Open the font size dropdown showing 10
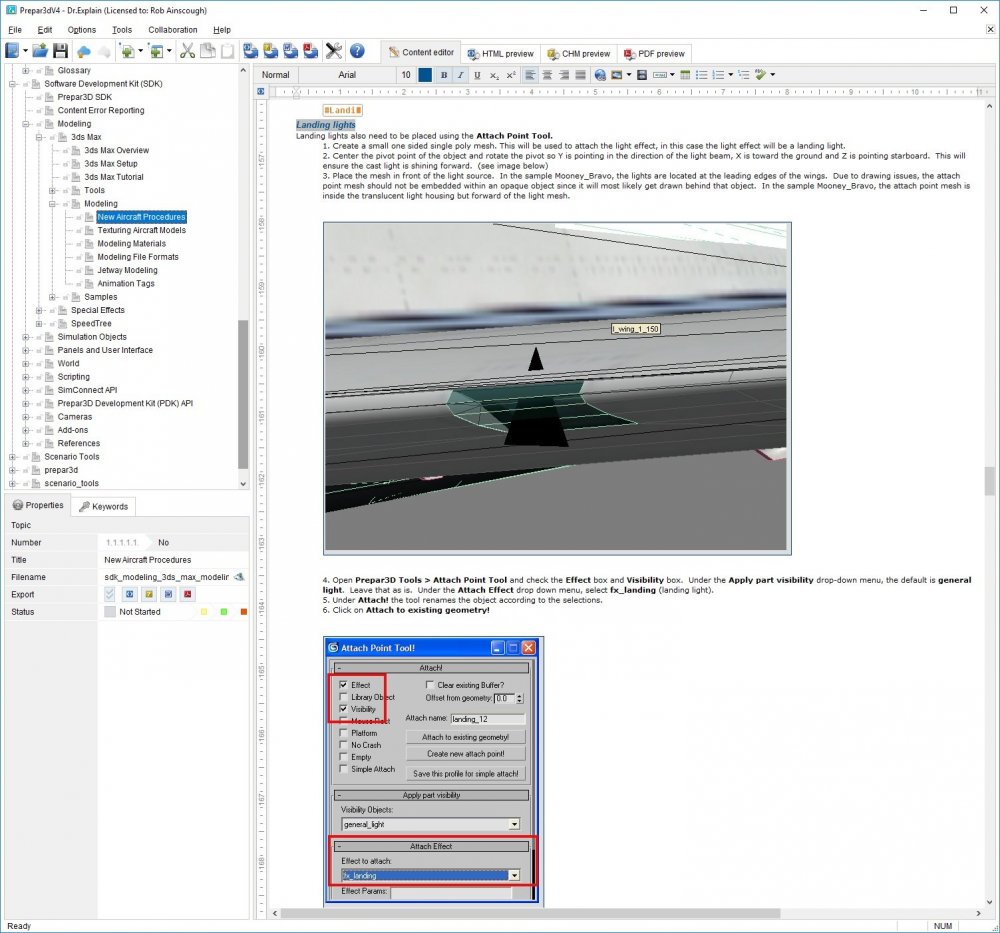 point(406,75)
